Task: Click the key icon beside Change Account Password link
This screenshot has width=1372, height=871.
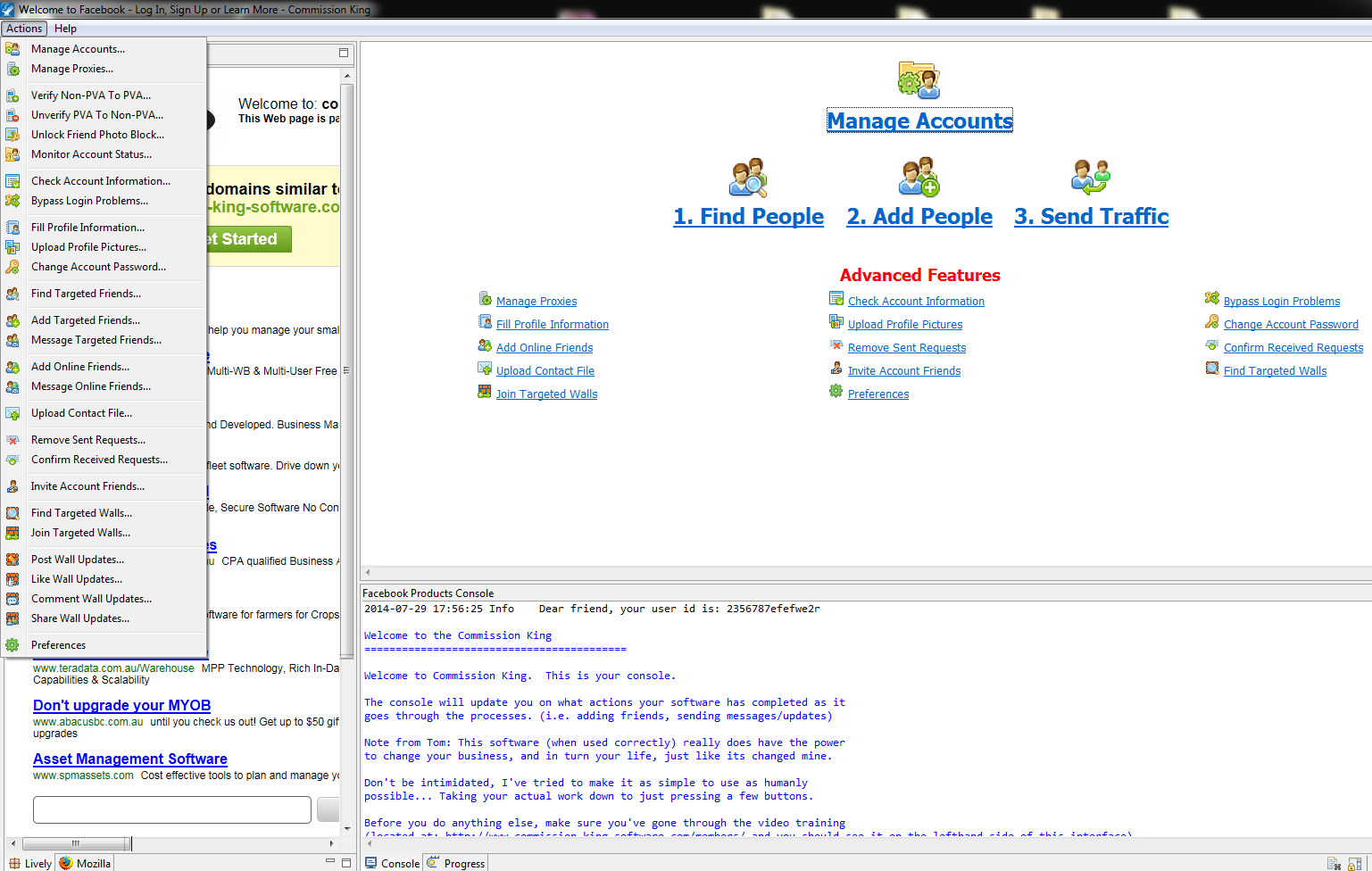Action: pyautogui.click(x=1212, y=321)
